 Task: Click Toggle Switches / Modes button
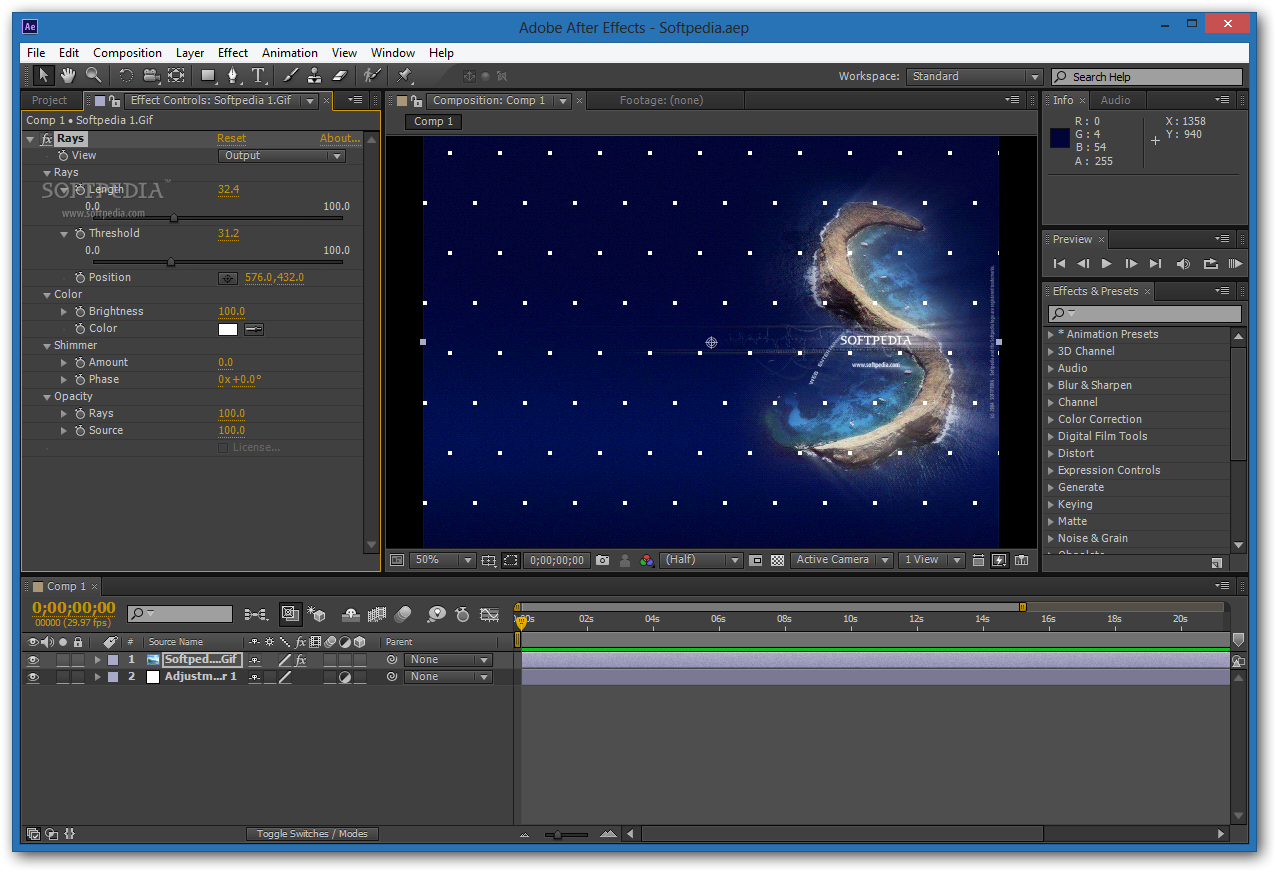312,834
